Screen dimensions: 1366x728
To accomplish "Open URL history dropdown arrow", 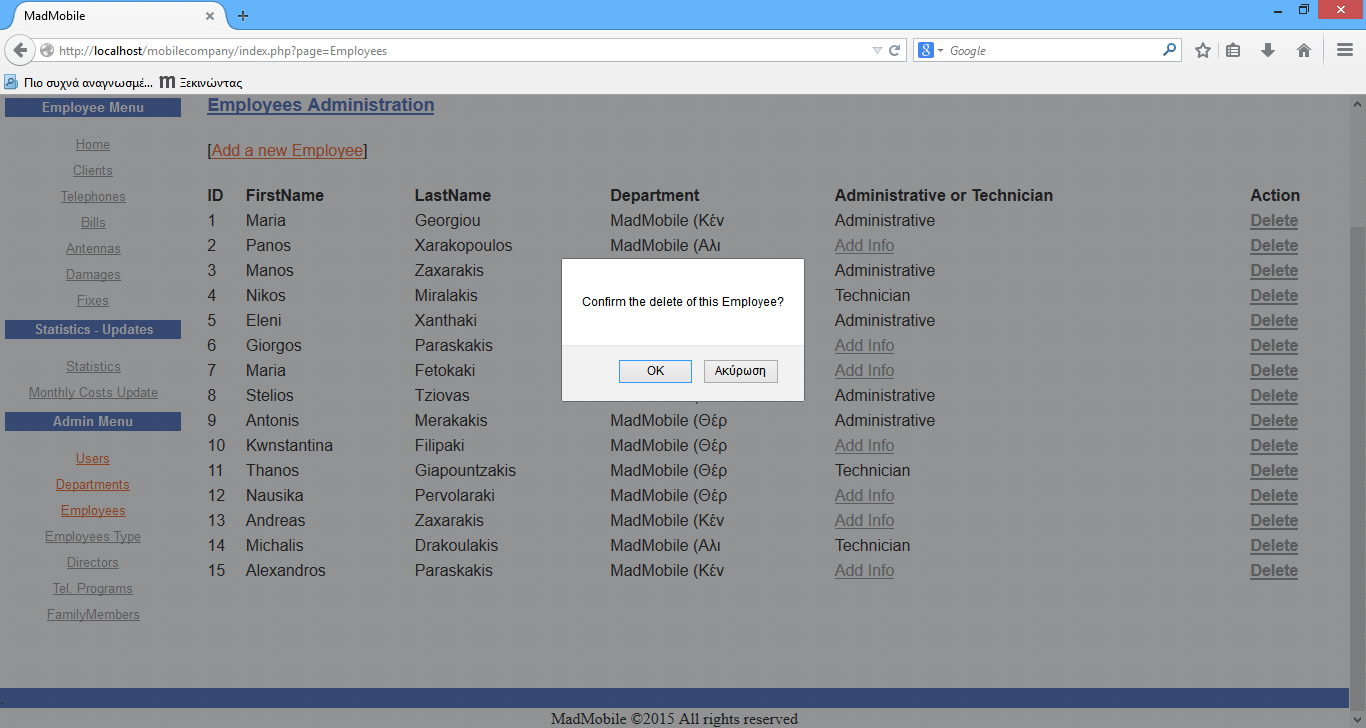I will [877, 50].
